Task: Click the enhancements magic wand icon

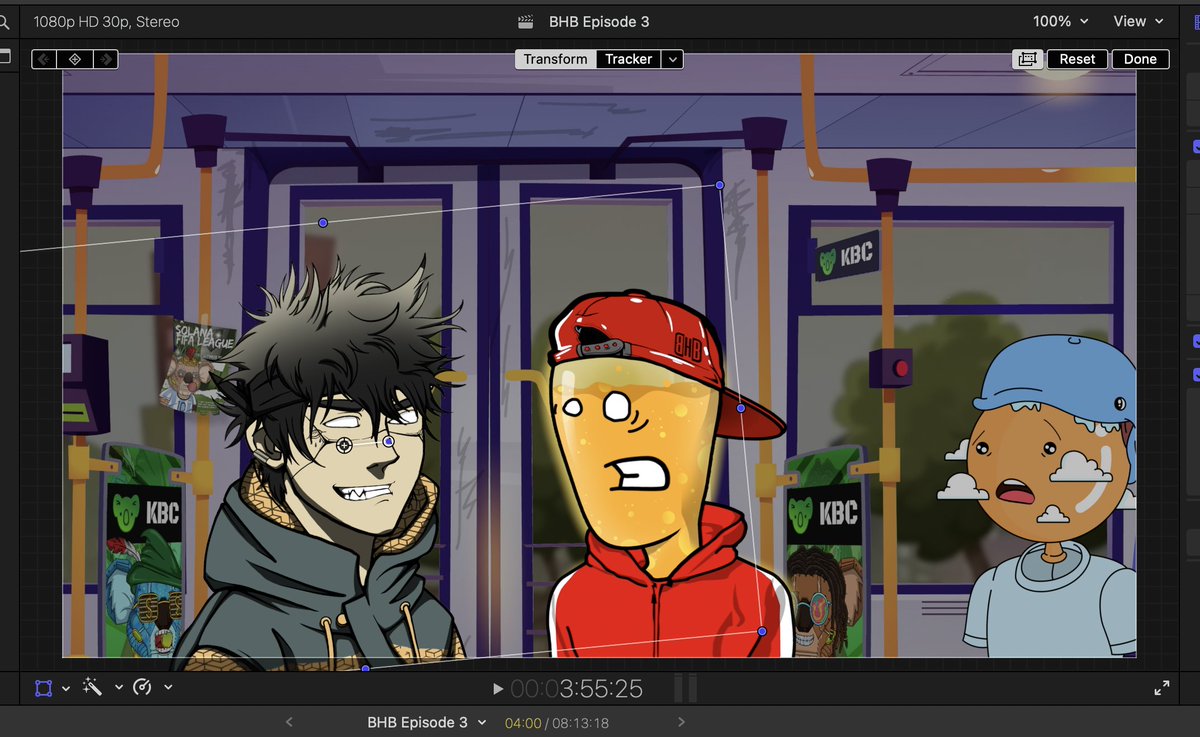Action: (x=92, y=687)
